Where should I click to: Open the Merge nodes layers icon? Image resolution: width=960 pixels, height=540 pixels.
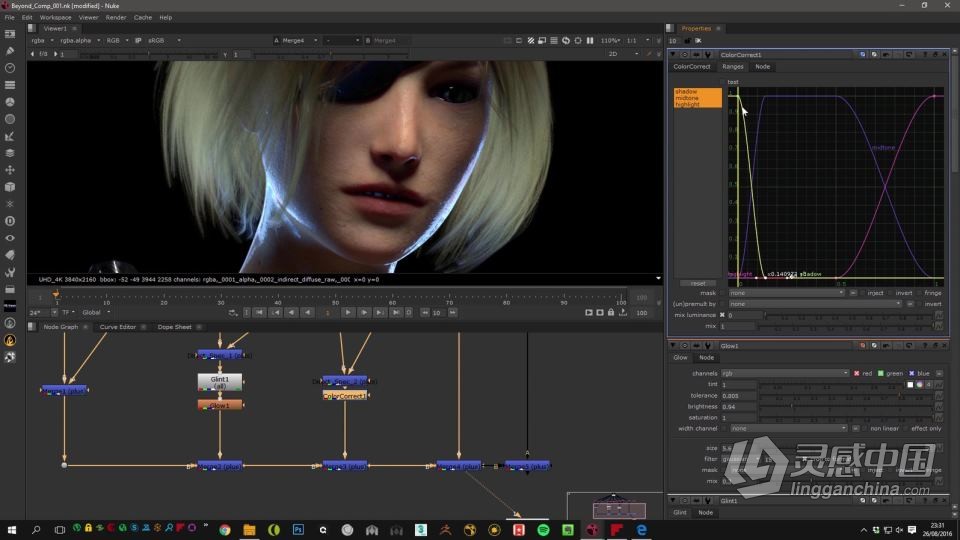[10, 153]
